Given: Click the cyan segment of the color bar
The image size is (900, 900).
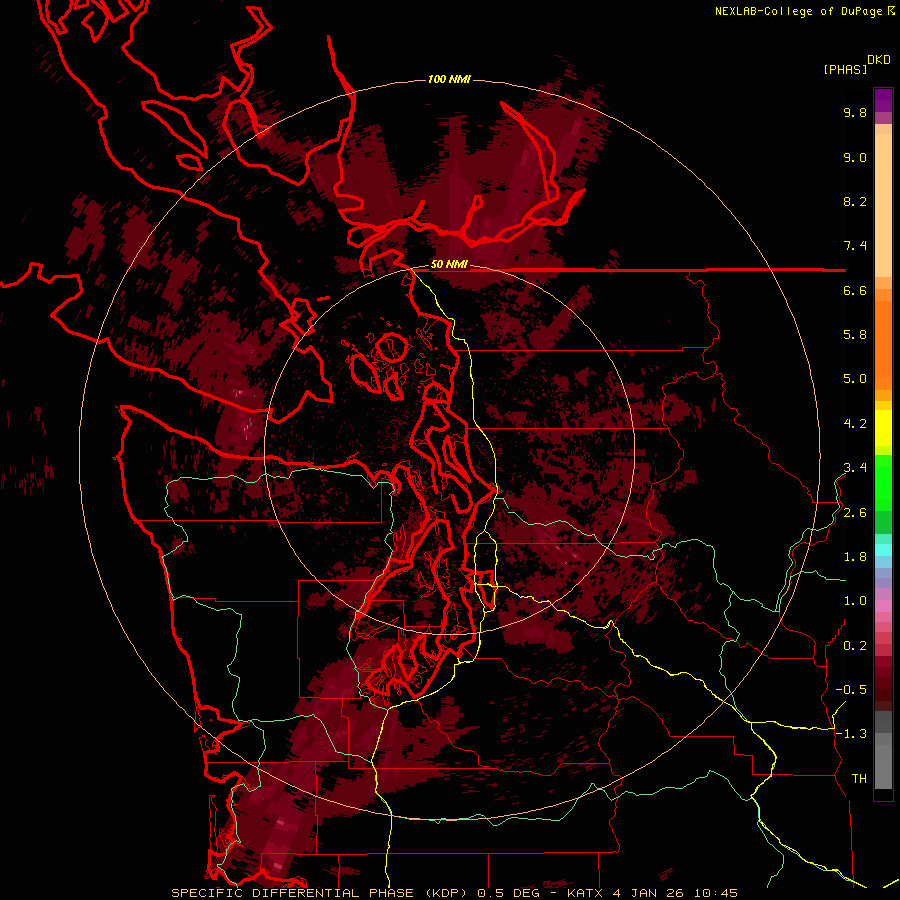Looking at the screenshot, I should 883,550.
